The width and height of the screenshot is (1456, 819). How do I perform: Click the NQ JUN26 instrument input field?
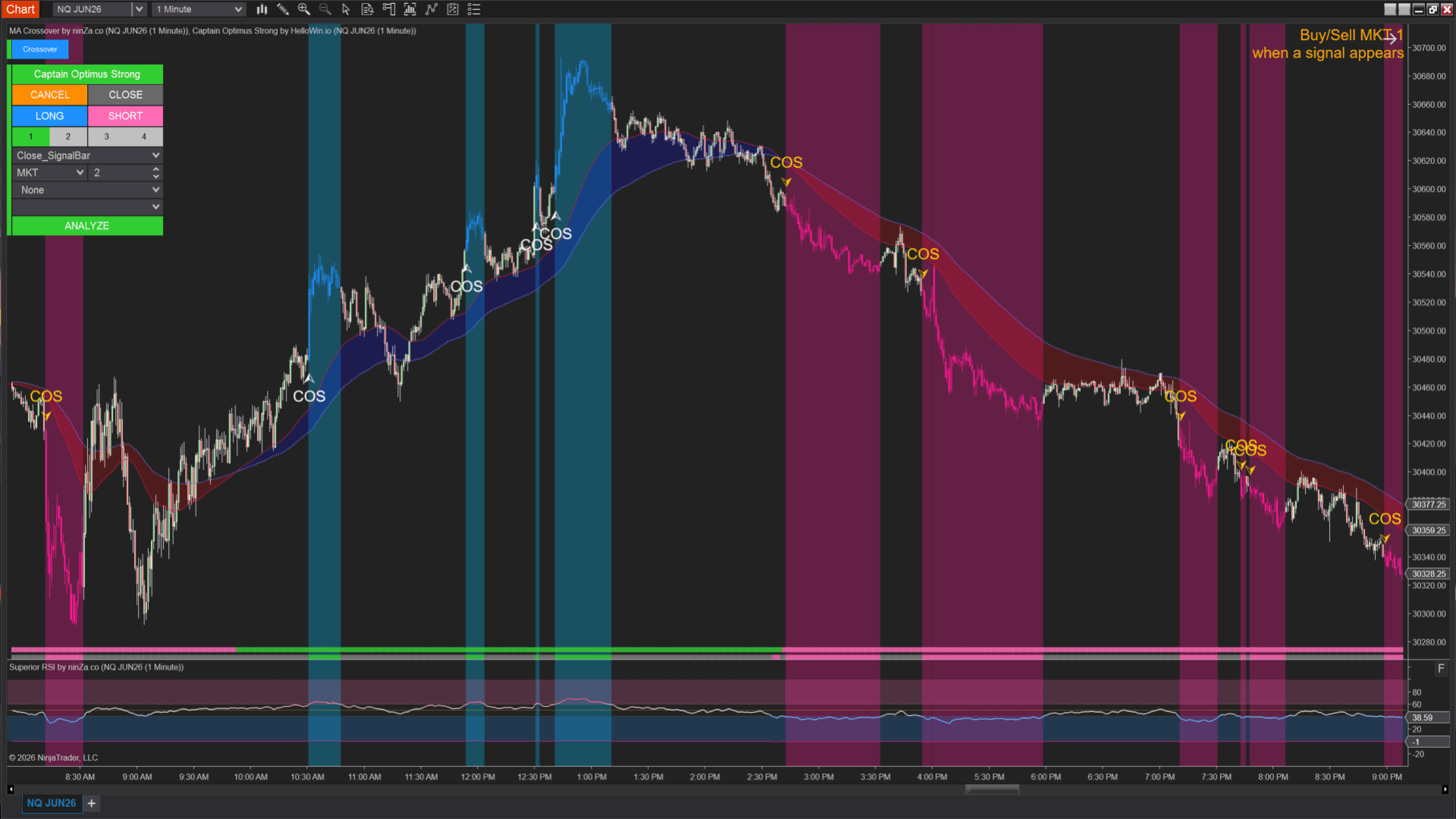[92, 9]
